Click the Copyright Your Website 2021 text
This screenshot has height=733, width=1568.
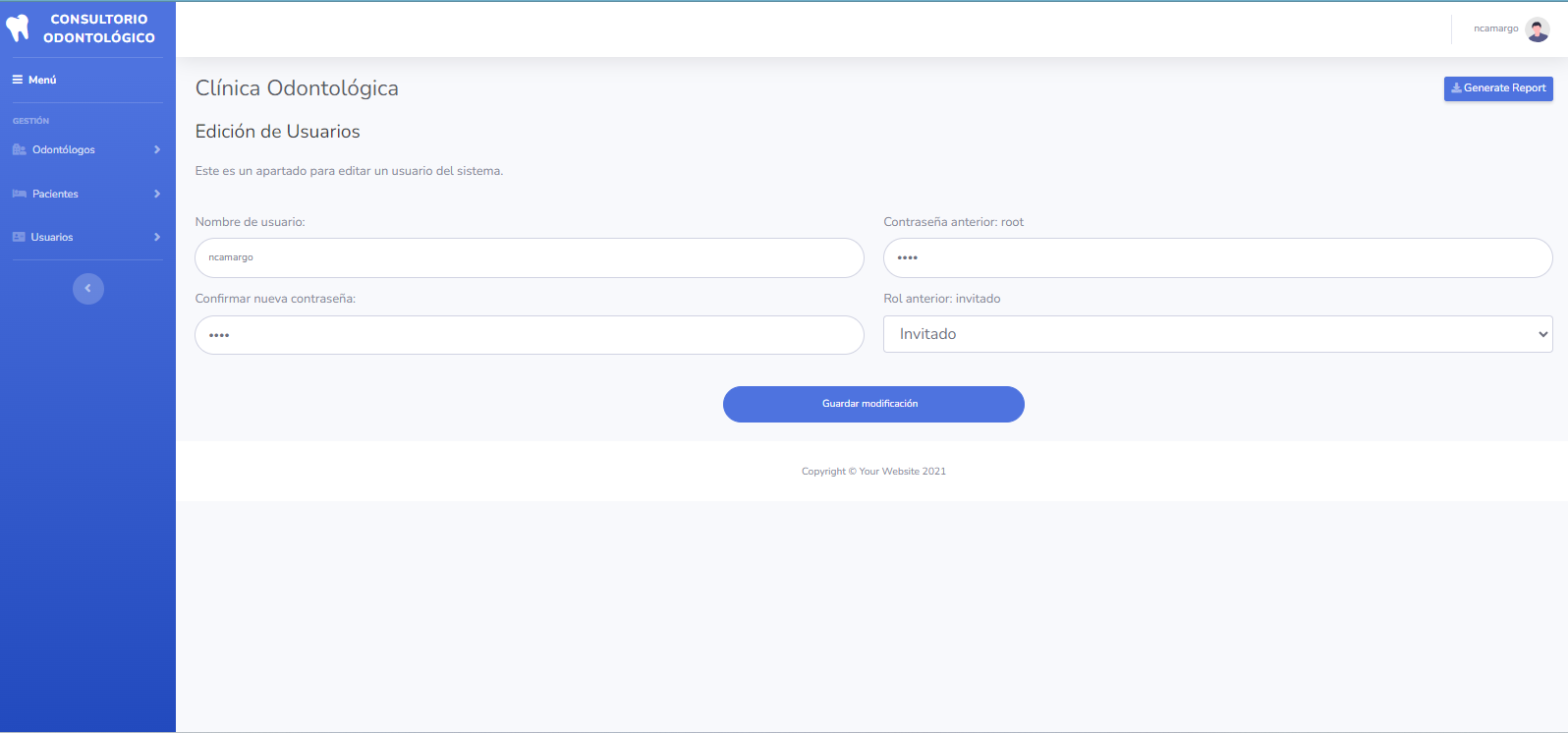(x=873, y=472)
